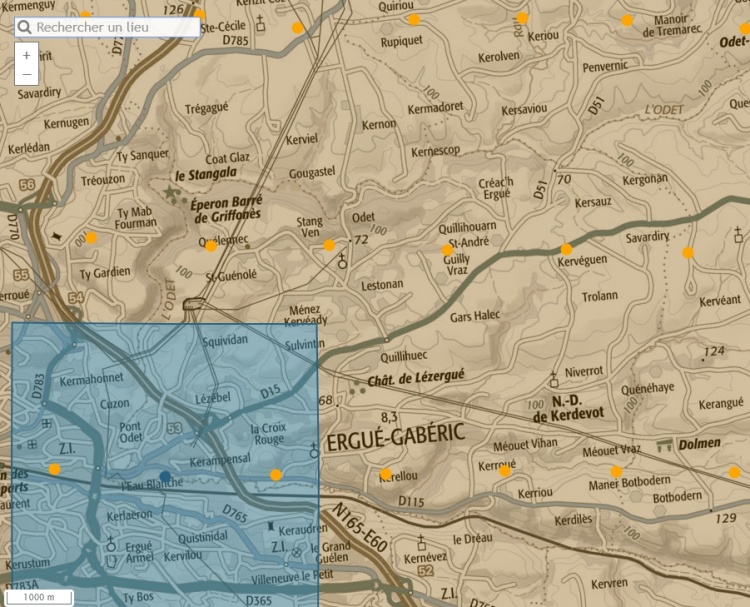Select the orange marker by Kerellou
Image resolution: width=750 pixels, height=607 pixels.
[x=386, y=474]
